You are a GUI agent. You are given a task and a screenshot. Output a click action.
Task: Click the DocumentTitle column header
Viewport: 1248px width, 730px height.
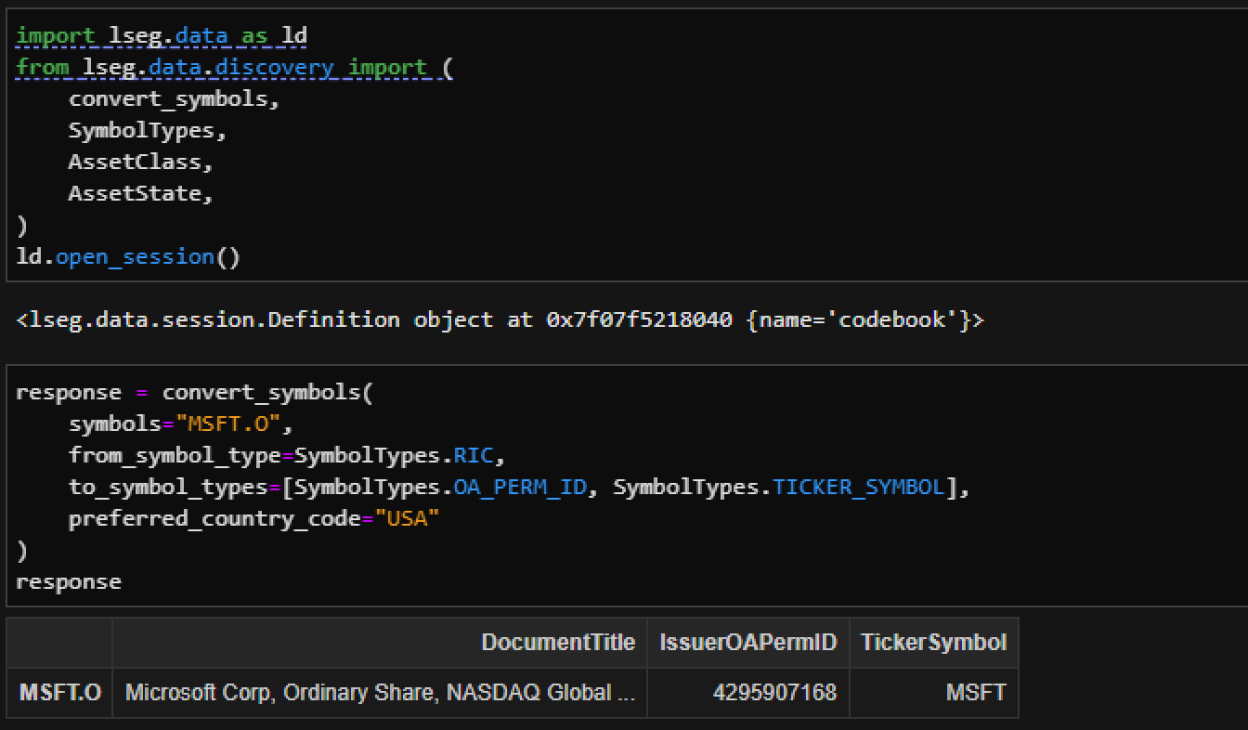click(x=558, y=642)
